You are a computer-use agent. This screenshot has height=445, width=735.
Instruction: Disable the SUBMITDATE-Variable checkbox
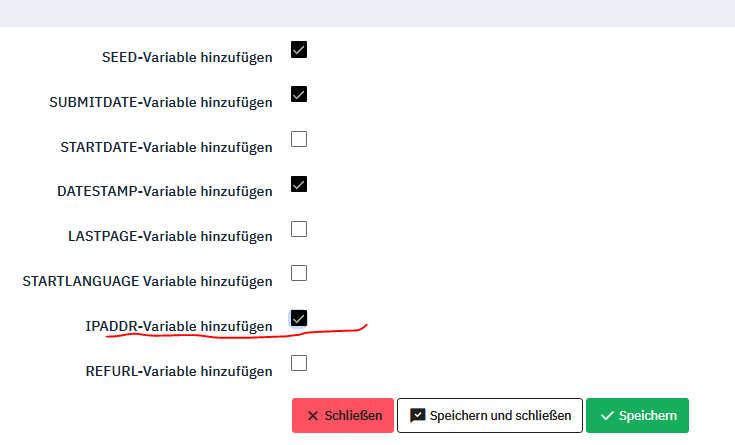click(299, 95)
